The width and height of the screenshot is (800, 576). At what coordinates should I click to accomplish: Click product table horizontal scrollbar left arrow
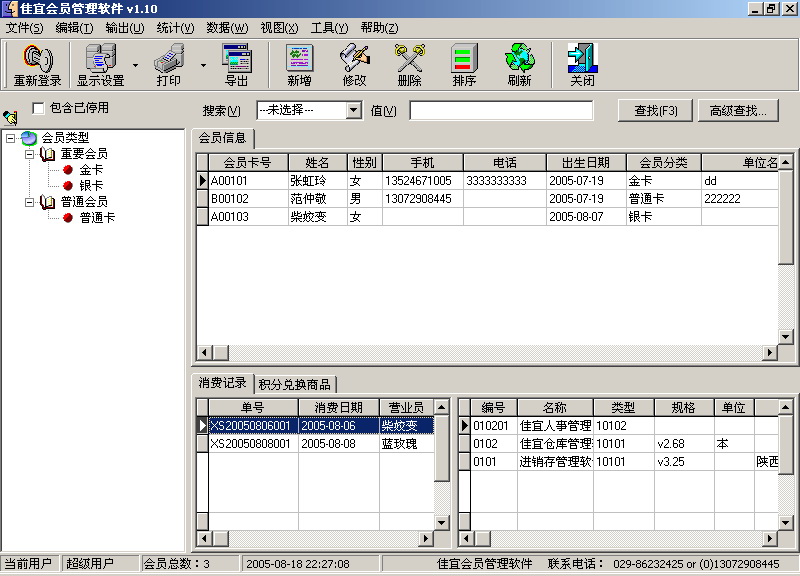point(465,538)
